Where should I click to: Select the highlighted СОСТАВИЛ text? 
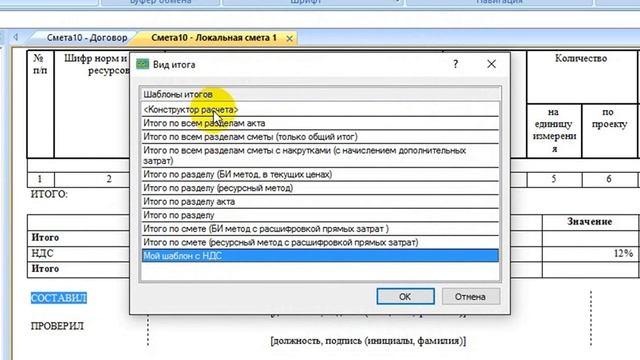59,298
